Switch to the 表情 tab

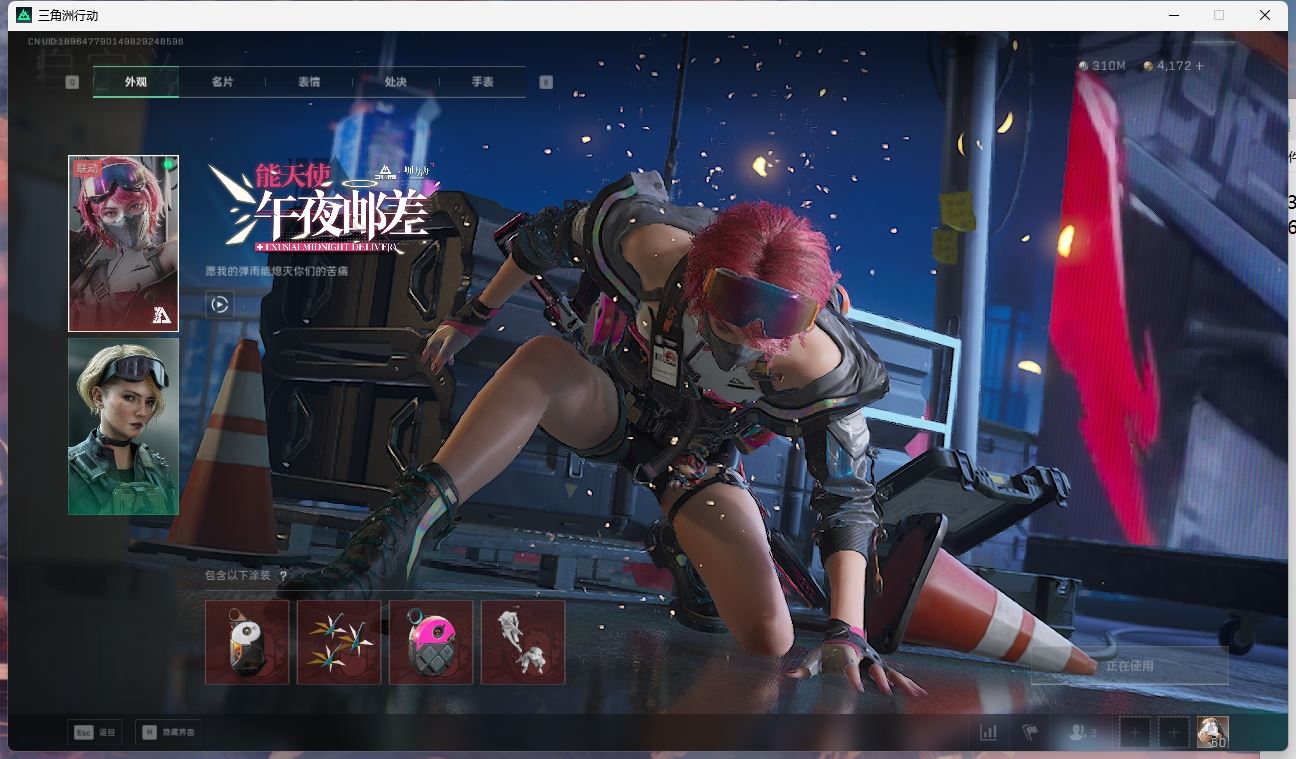coord(309,82)
